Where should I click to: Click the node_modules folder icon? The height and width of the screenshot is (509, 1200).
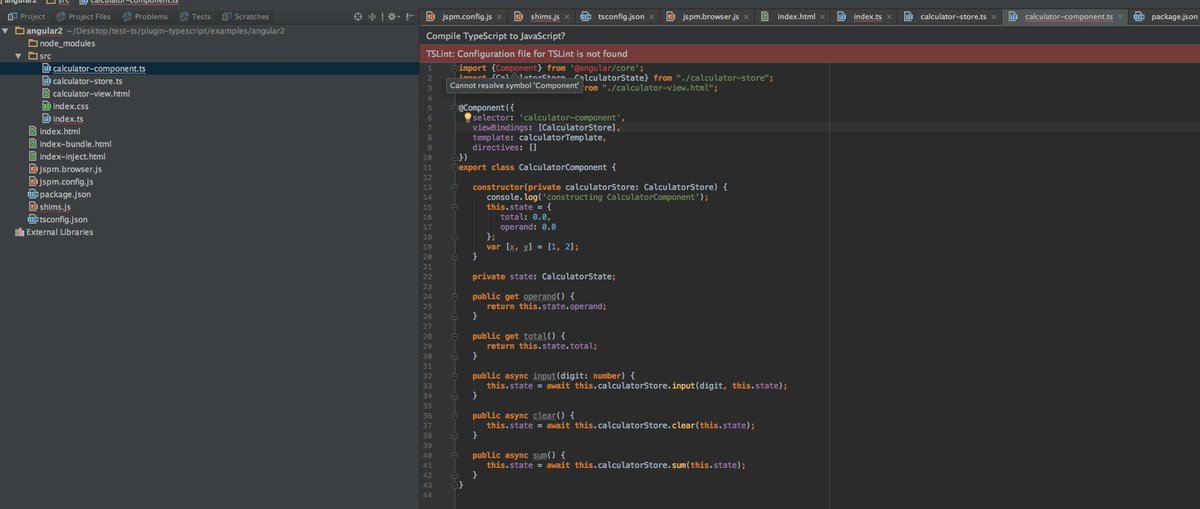click(x=33, y=43)
